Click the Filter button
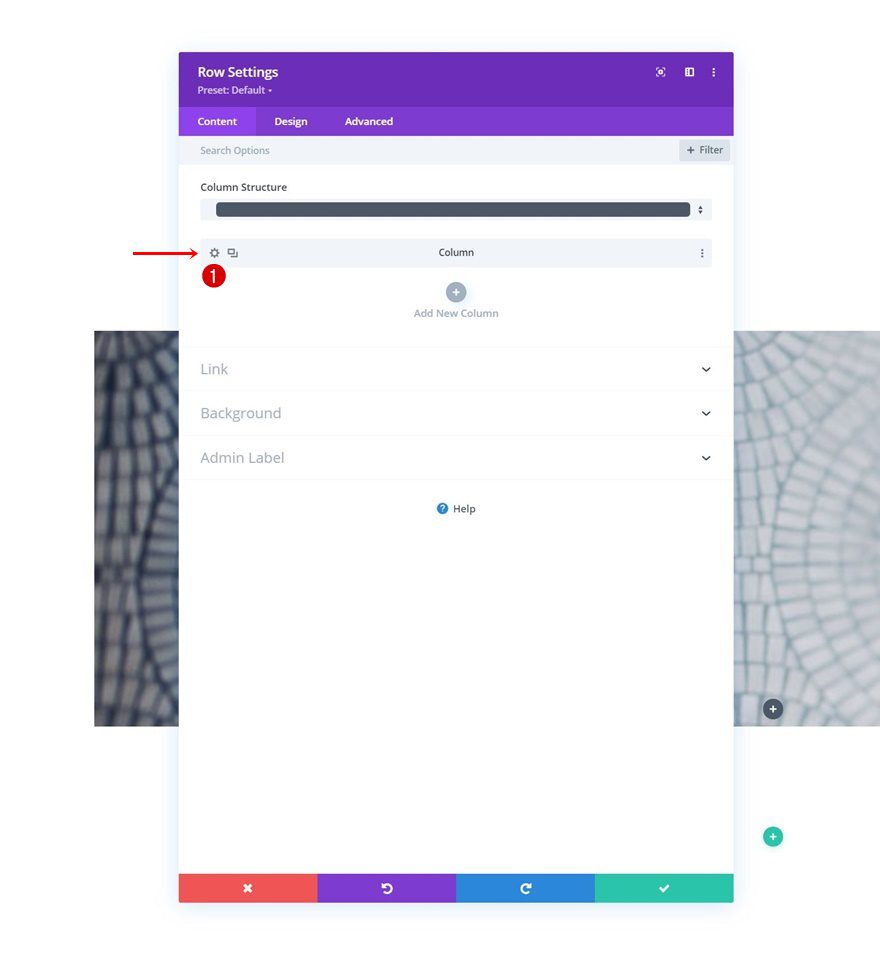The height and width of the screenshot is (958, 880). coord(705,150)
